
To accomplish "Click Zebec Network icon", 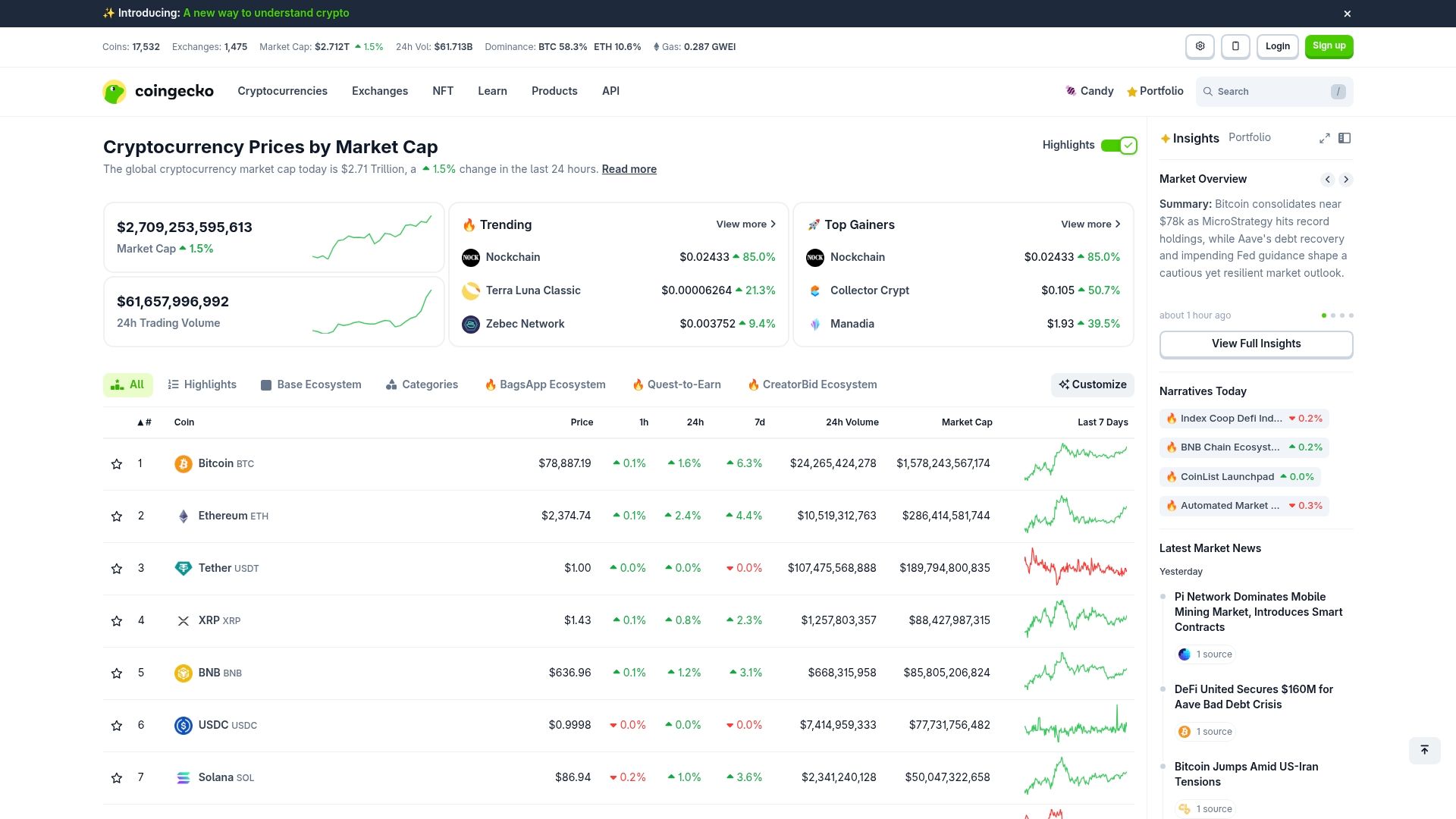I will [x=471, y=325].
